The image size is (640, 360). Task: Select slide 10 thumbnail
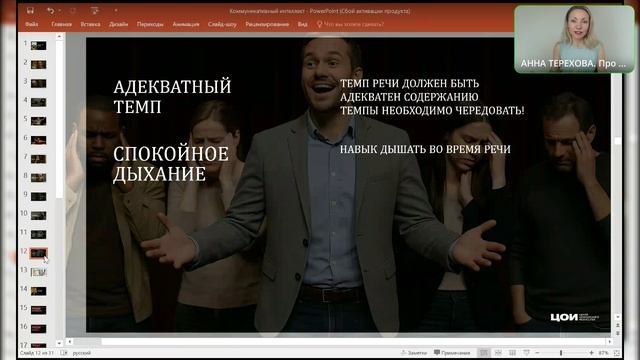click(38, 216)
